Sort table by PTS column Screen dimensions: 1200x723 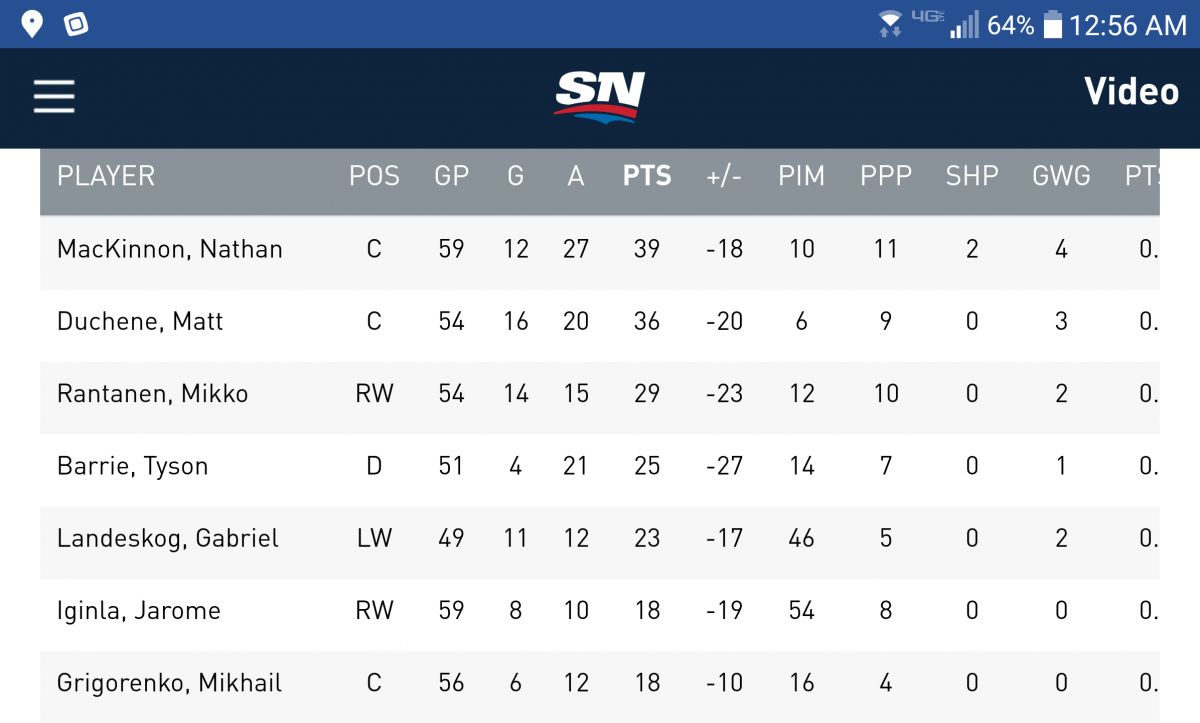647,176
